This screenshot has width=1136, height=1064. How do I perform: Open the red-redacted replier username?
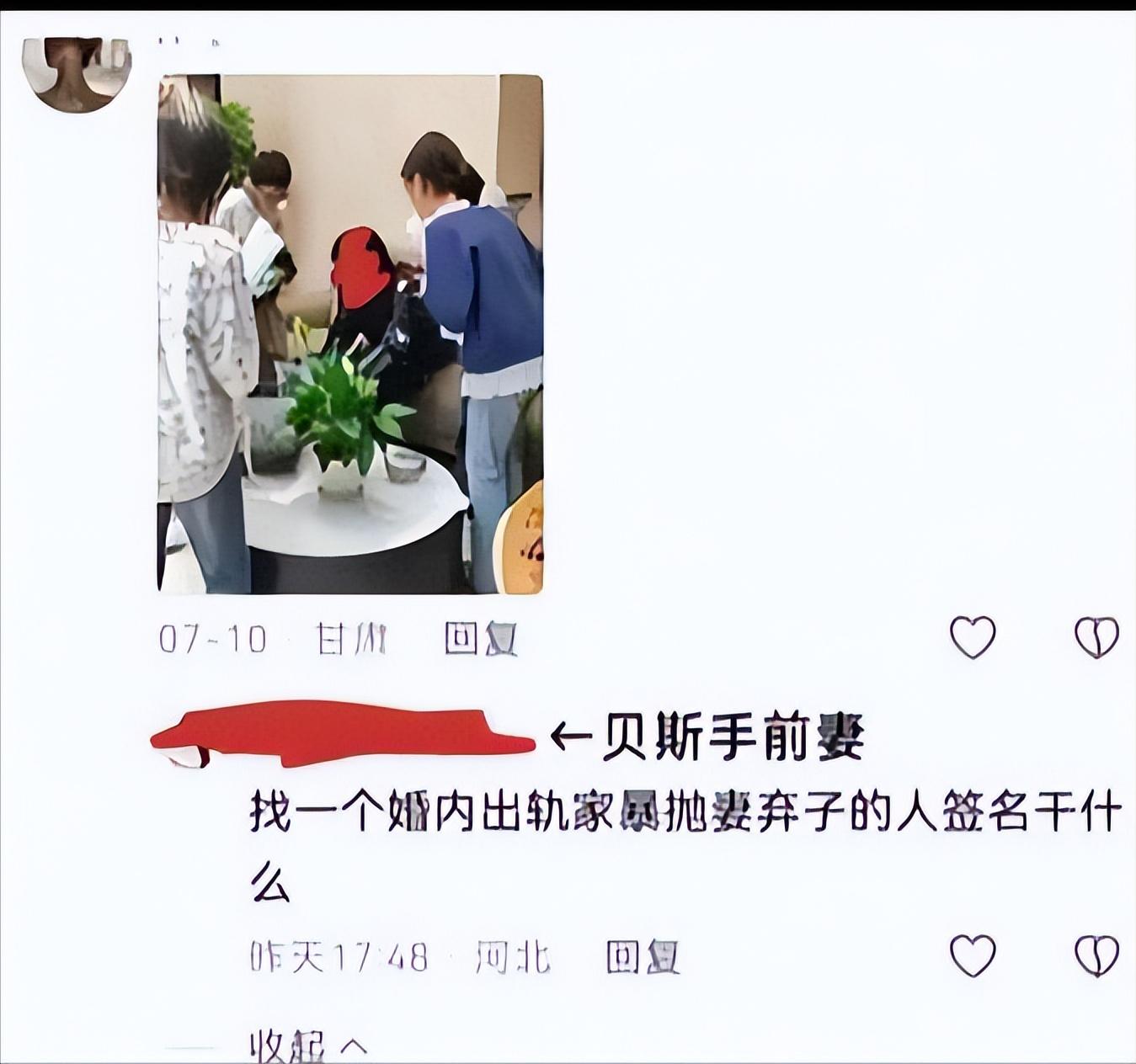343,734
